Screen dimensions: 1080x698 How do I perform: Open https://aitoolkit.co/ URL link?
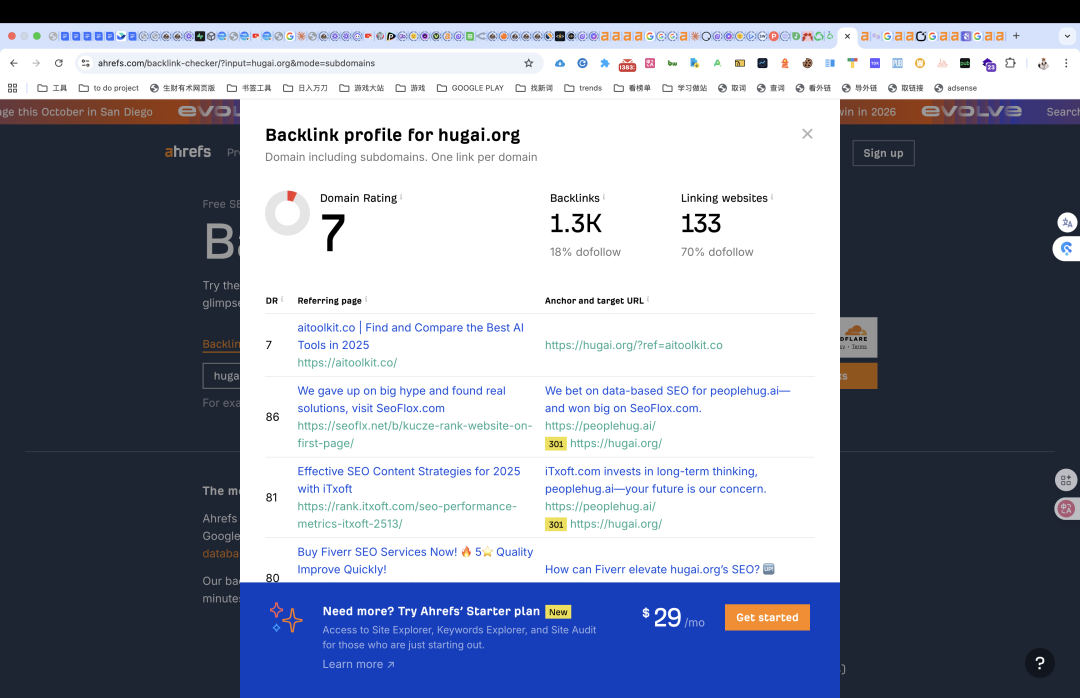pyautogui.click(x=347, y=362)
